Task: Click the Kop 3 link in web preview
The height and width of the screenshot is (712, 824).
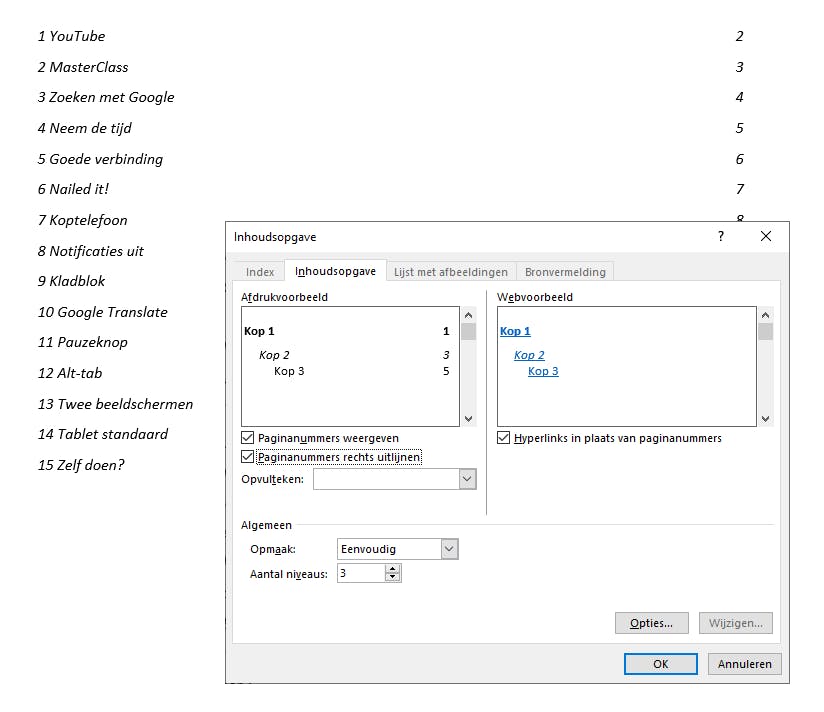Action: coord(543,371)
